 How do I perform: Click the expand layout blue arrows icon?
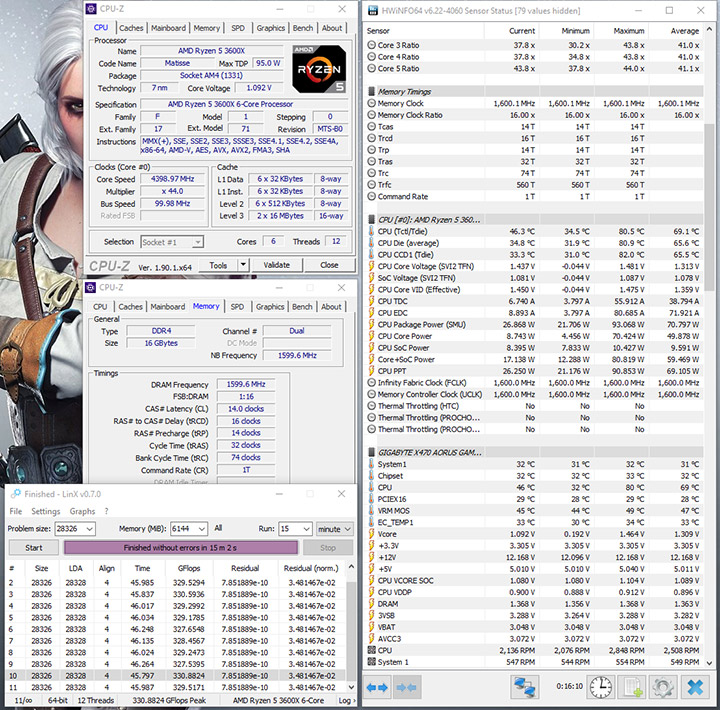(377, 688)
